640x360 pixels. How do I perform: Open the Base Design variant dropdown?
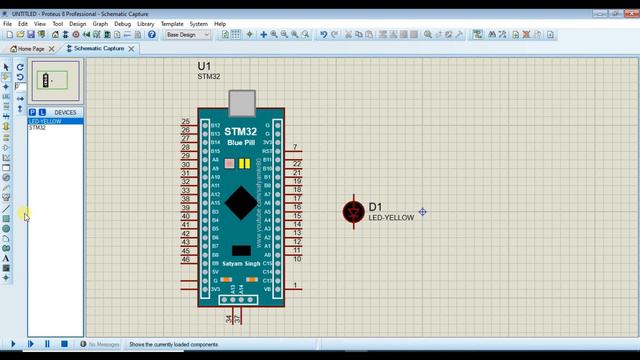tap(188, 35)
